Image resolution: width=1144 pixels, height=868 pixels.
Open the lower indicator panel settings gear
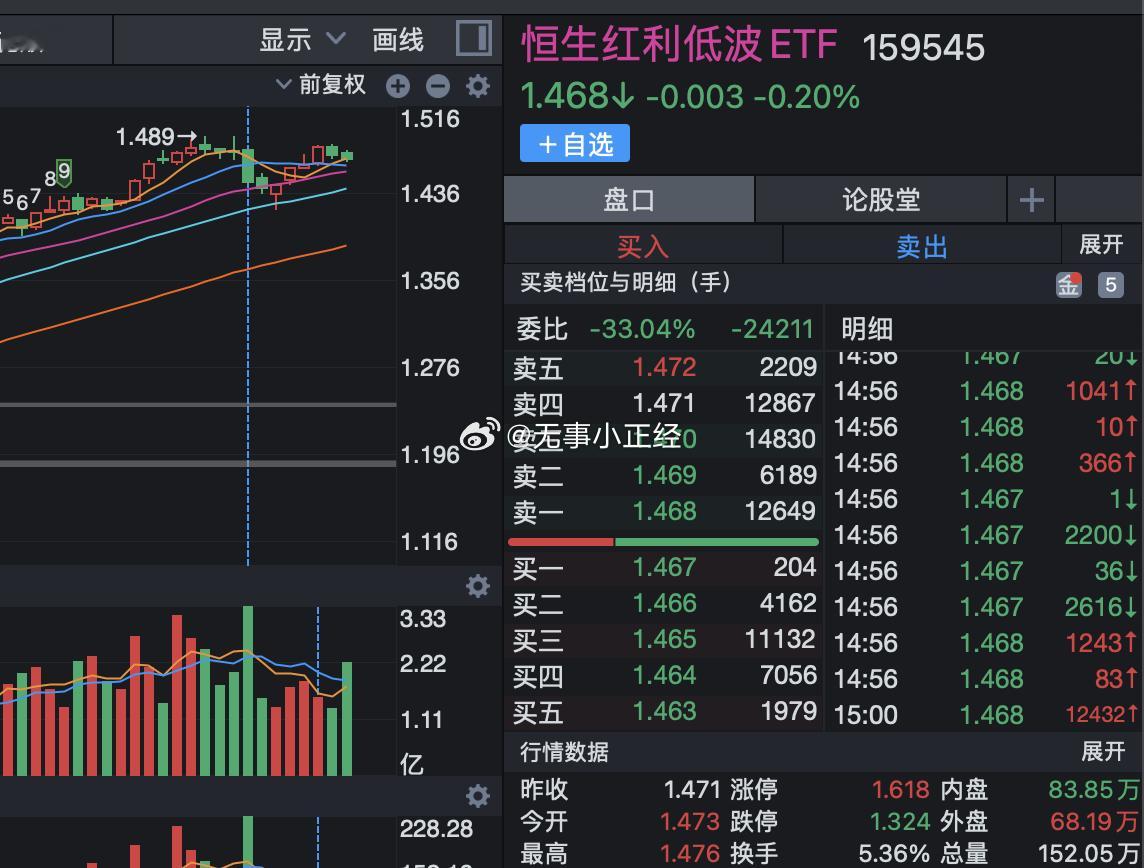[478, 796]
